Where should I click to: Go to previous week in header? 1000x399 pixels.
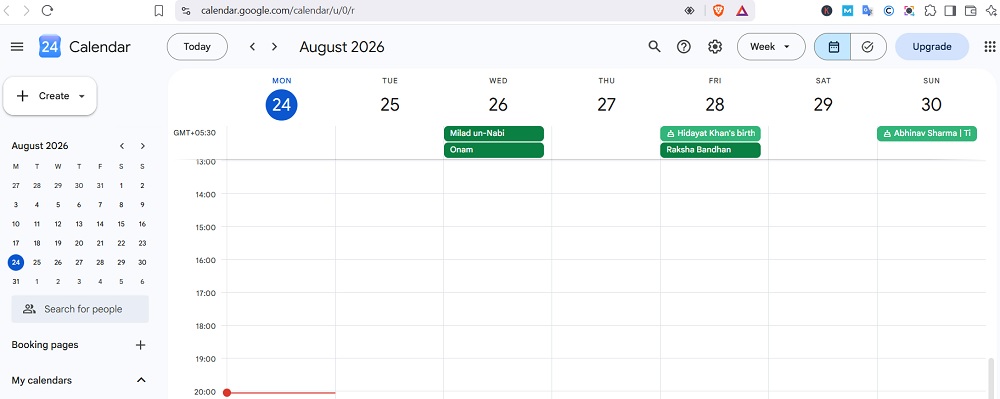(253, 47)
